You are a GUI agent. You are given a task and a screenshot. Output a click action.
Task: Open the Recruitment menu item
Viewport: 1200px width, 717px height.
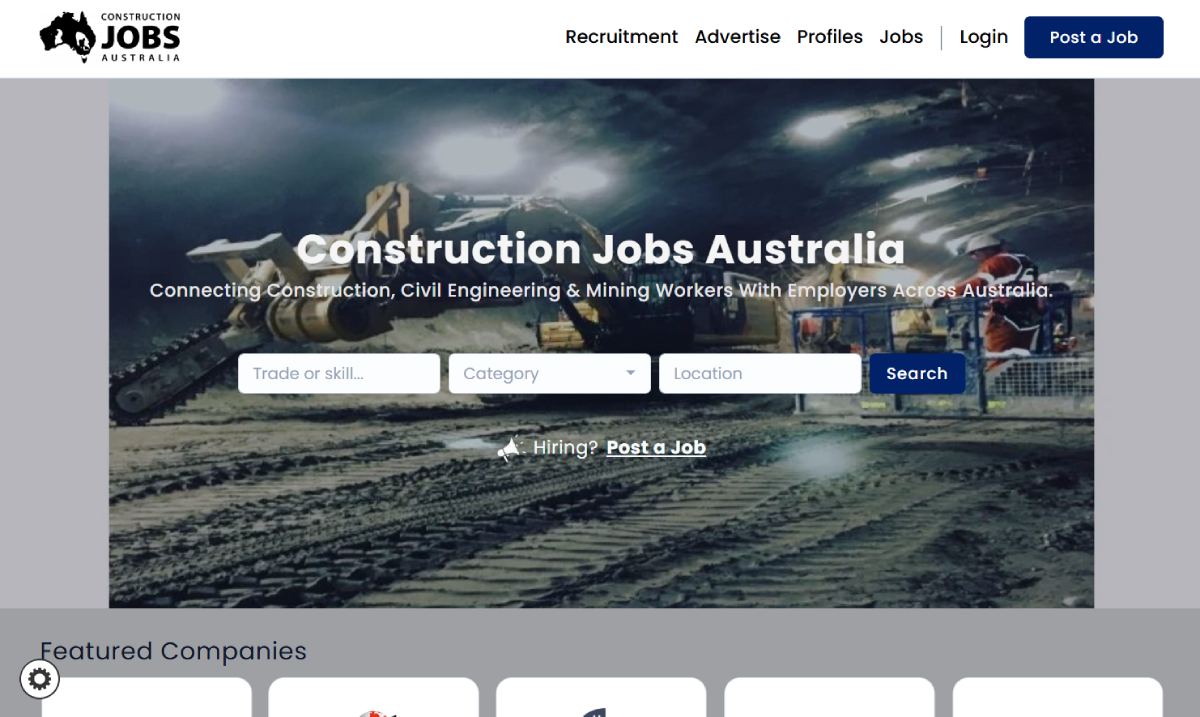[x=621, y=37]
